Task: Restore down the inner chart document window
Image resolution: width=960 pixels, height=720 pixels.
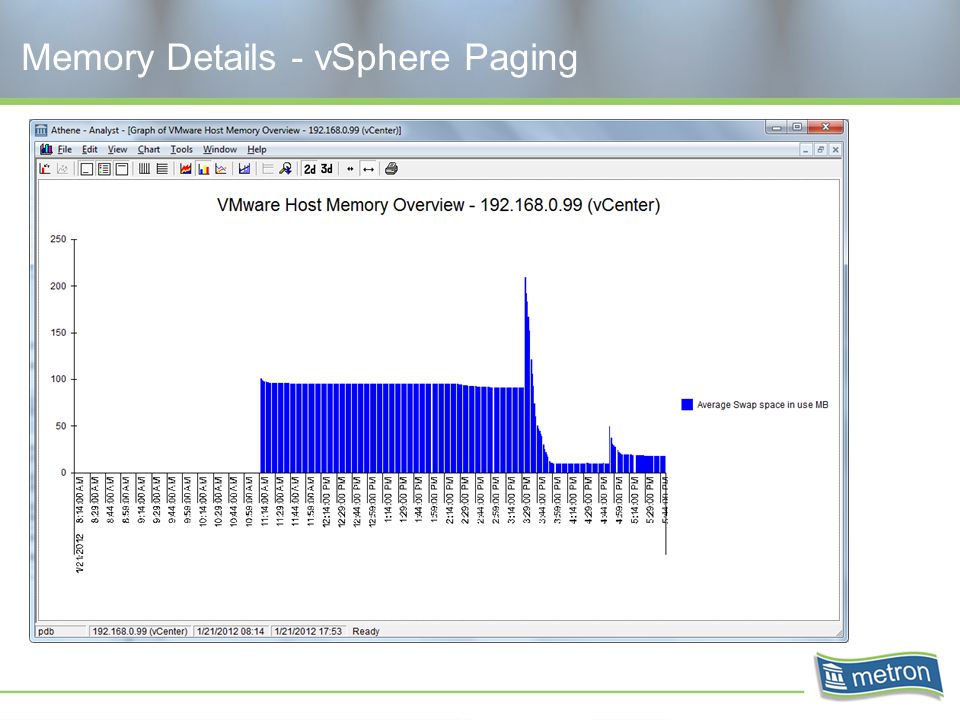Action: pos(820,150)
